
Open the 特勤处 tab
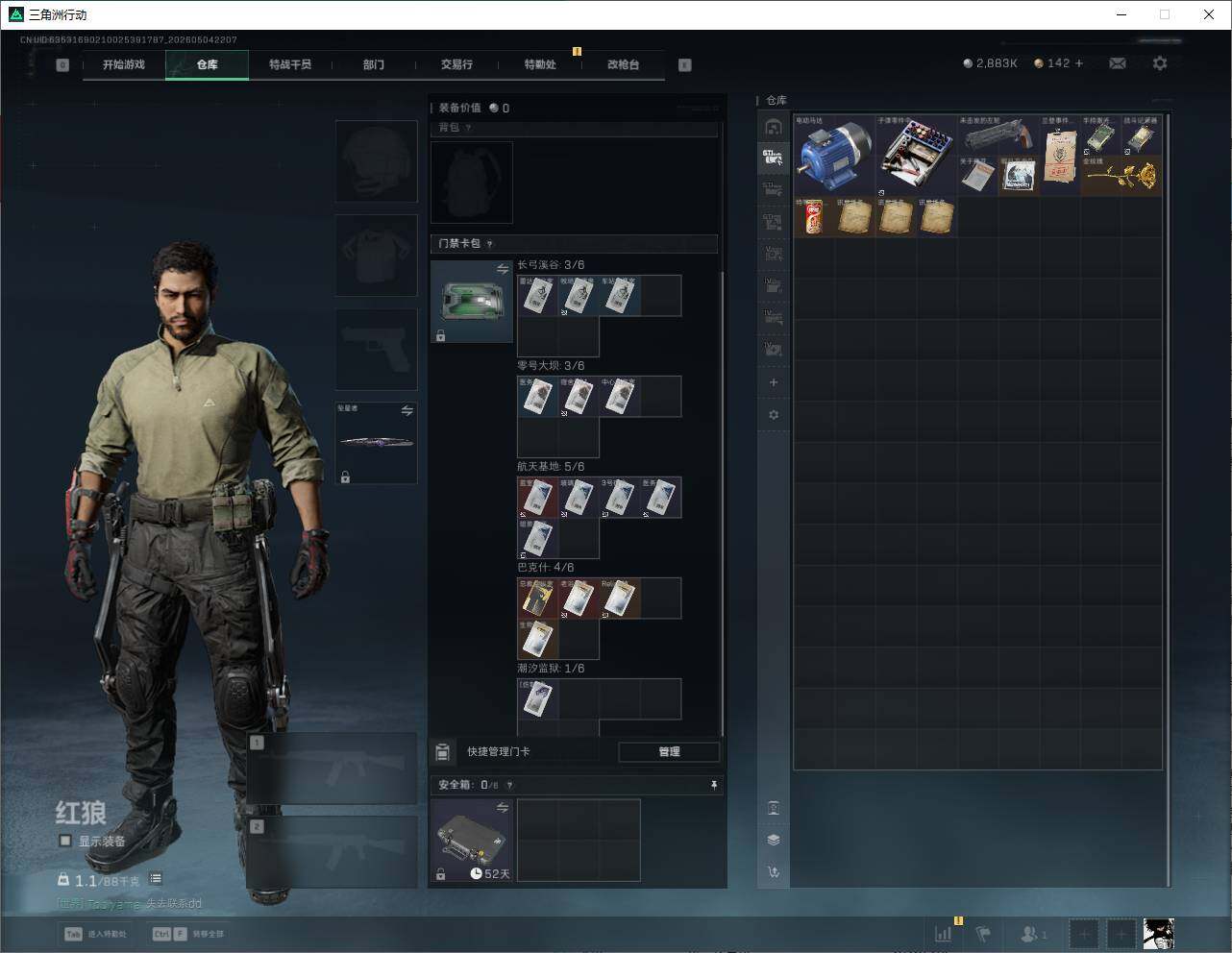pyautogui.click(x=540, y=64)
